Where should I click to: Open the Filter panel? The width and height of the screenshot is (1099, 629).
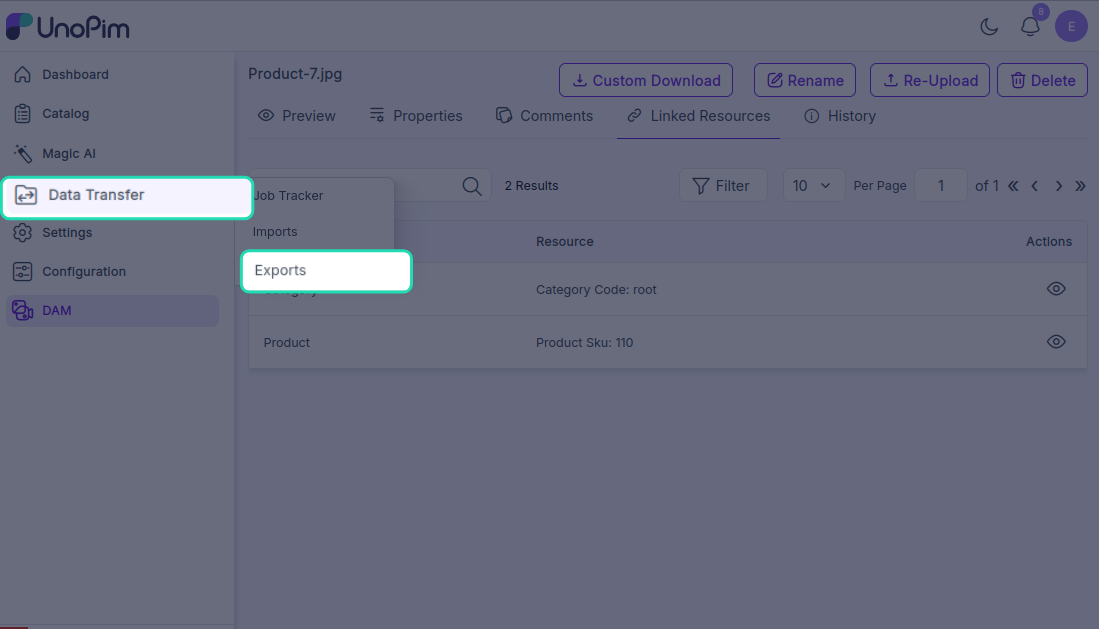point(722,186)
